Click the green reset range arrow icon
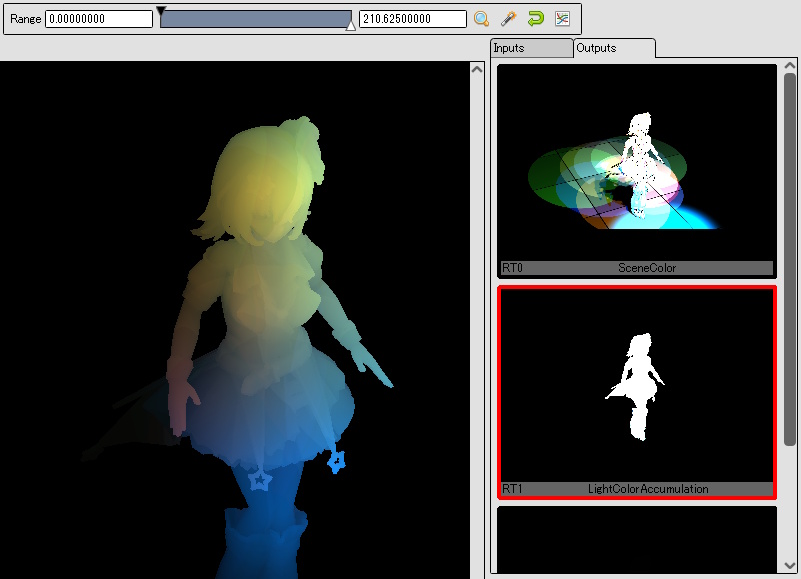 click(535, 19)
